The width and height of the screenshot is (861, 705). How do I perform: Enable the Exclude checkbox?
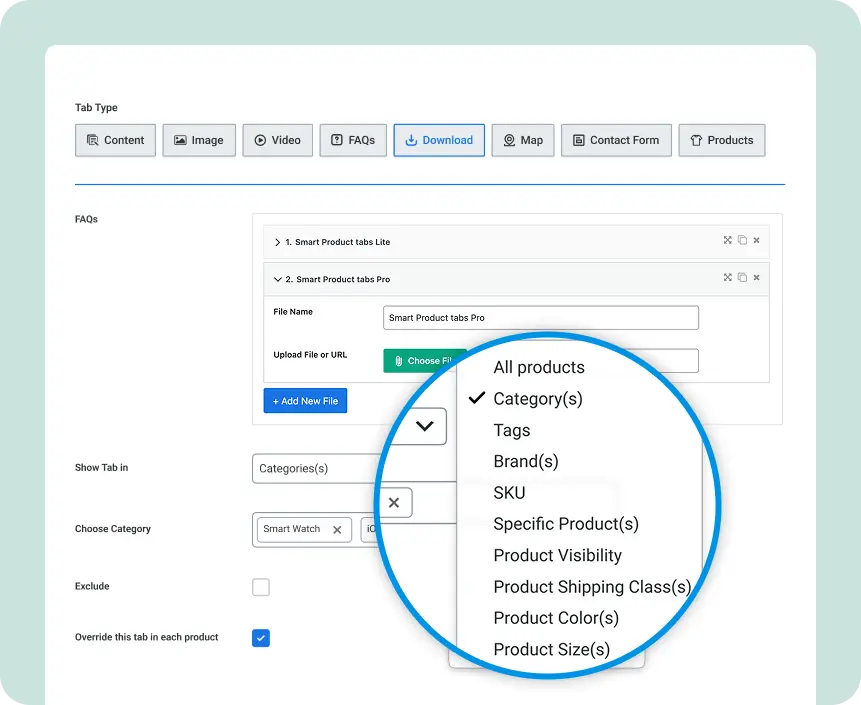point(261,587)
